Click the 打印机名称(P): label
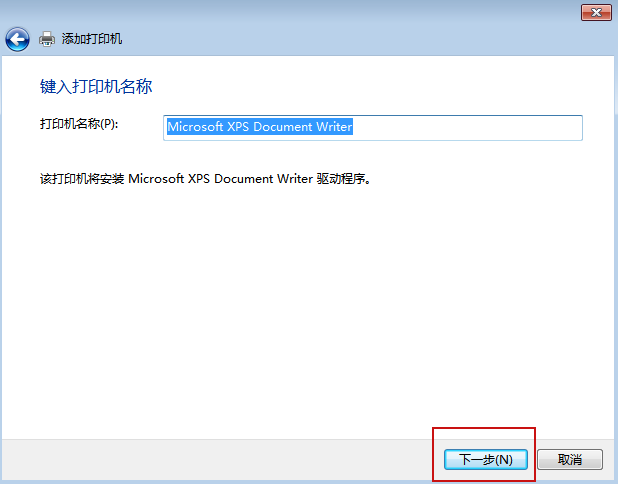 (79, 124)
